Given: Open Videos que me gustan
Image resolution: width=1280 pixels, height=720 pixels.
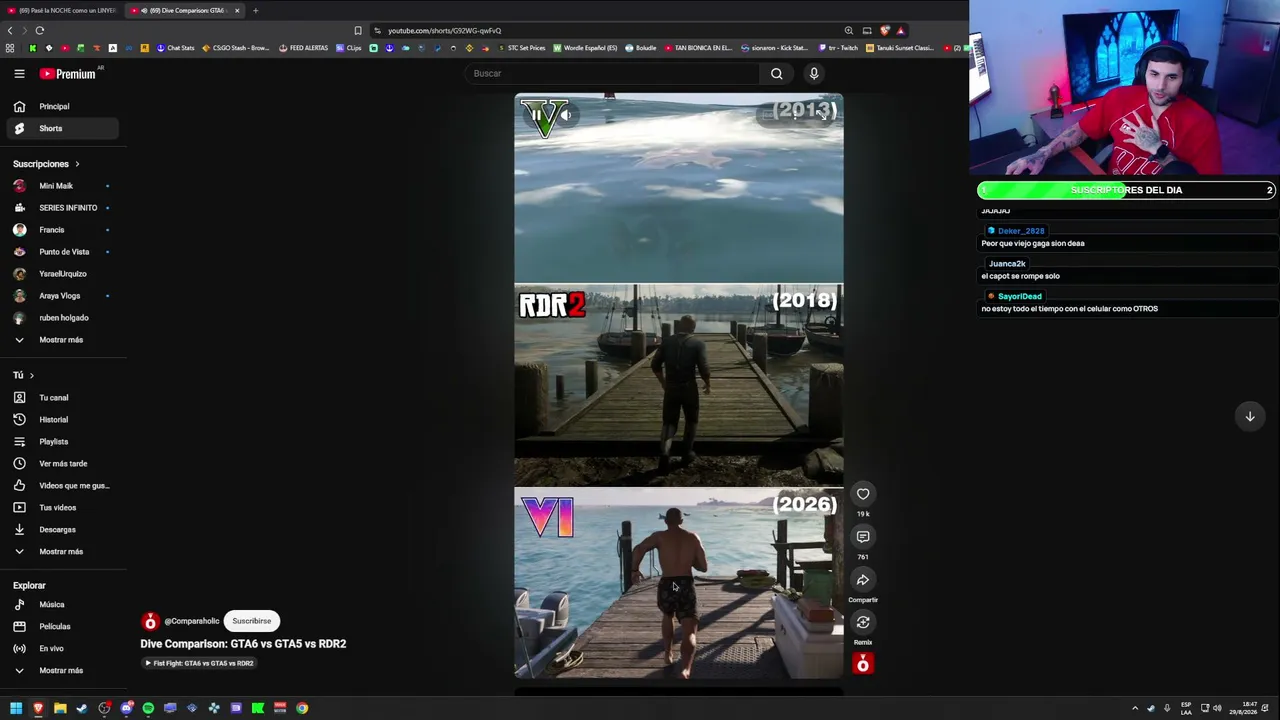Looking at the screenshot, I should click(64, 486).
